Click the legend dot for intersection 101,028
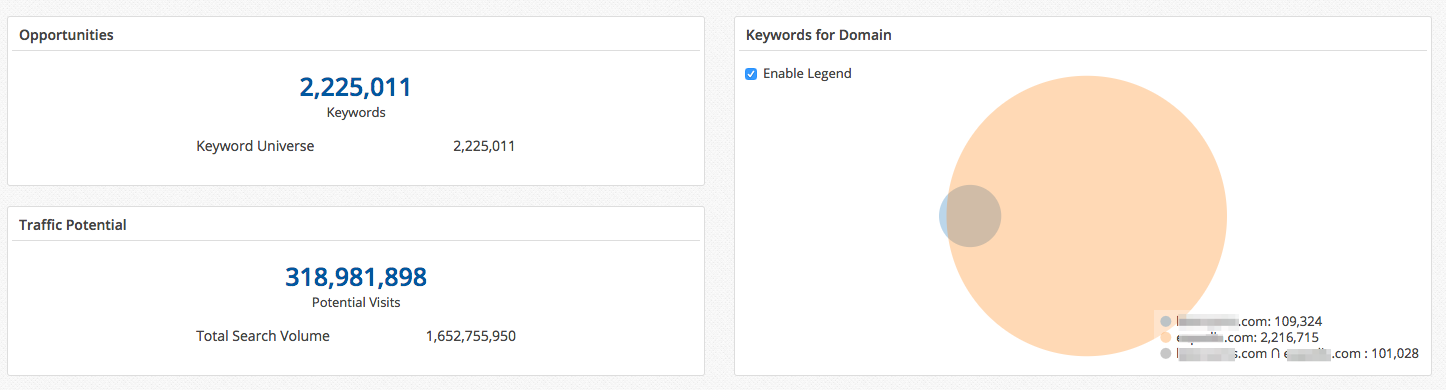Screen dimensions: 1446x390 coord(1165,354)
